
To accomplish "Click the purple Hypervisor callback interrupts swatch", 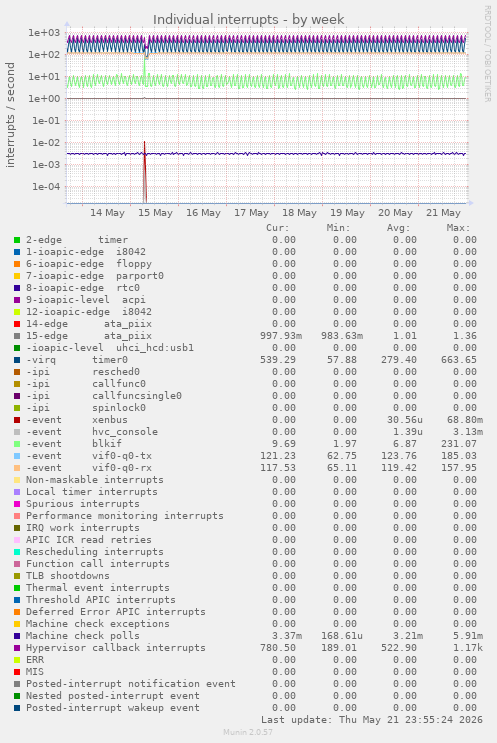I will [x=17, y=648].
